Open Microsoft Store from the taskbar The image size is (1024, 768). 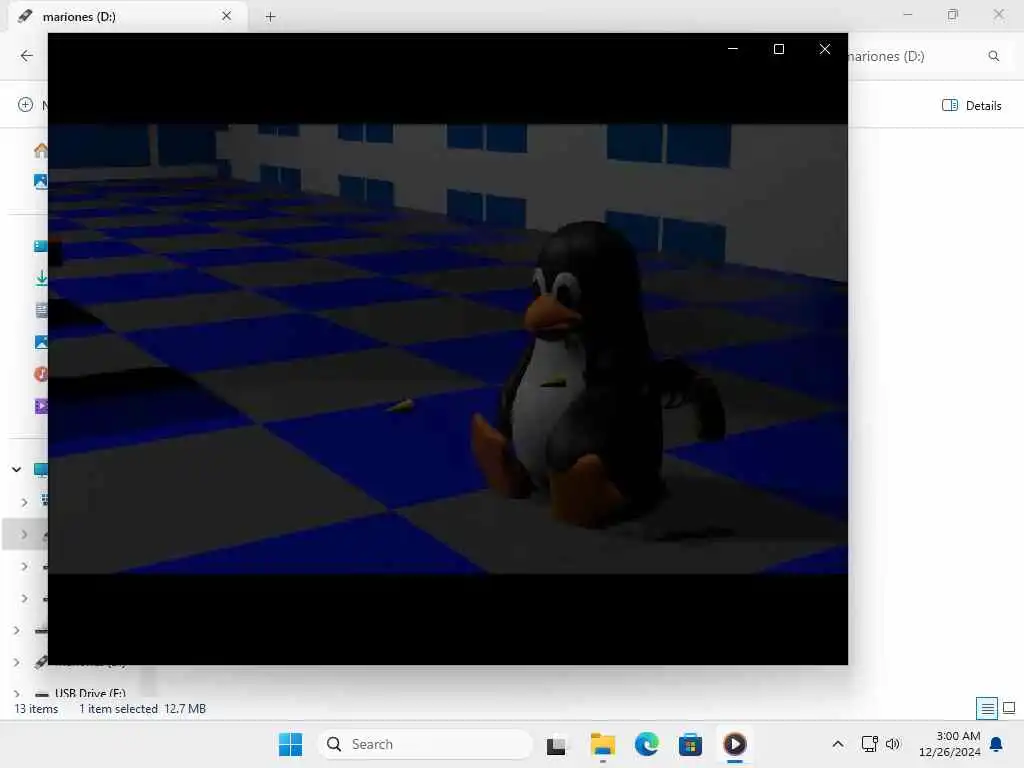pyautogui.click(x=690, y=744)
